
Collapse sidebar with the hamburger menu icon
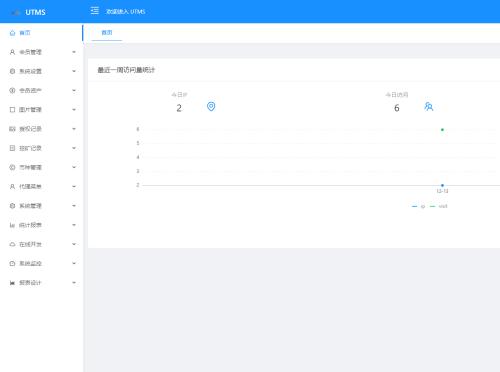click(95, 11)
